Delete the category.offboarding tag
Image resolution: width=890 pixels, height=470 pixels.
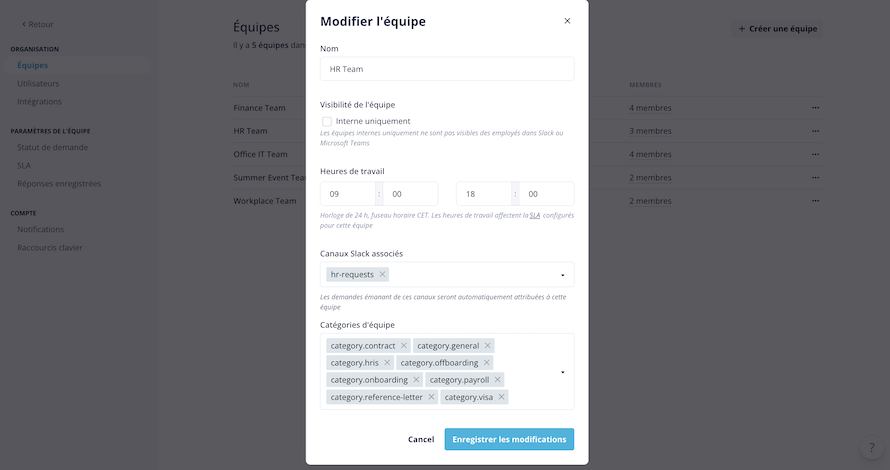tap(486, 363)
